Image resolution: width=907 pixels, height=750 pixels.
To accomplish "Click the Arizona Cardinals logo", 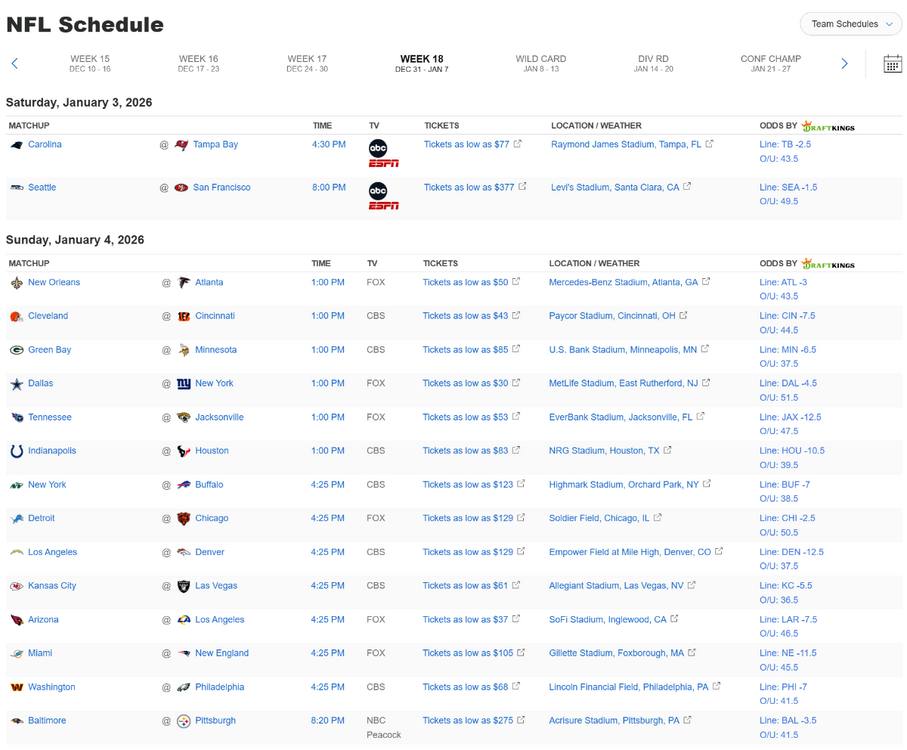I will tap(17, 620).
